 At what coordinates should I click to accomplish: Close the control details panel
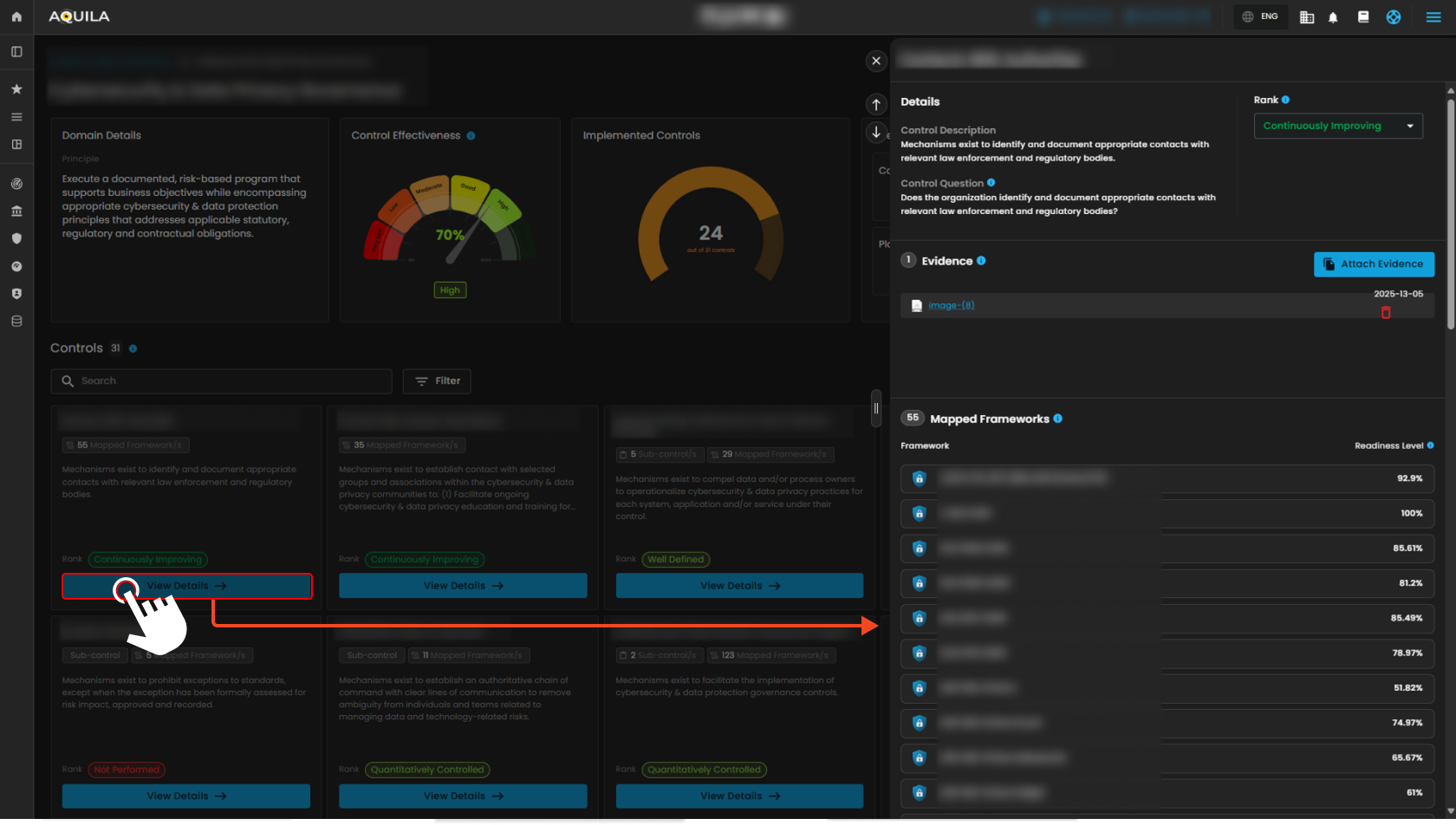pos(876,61)
